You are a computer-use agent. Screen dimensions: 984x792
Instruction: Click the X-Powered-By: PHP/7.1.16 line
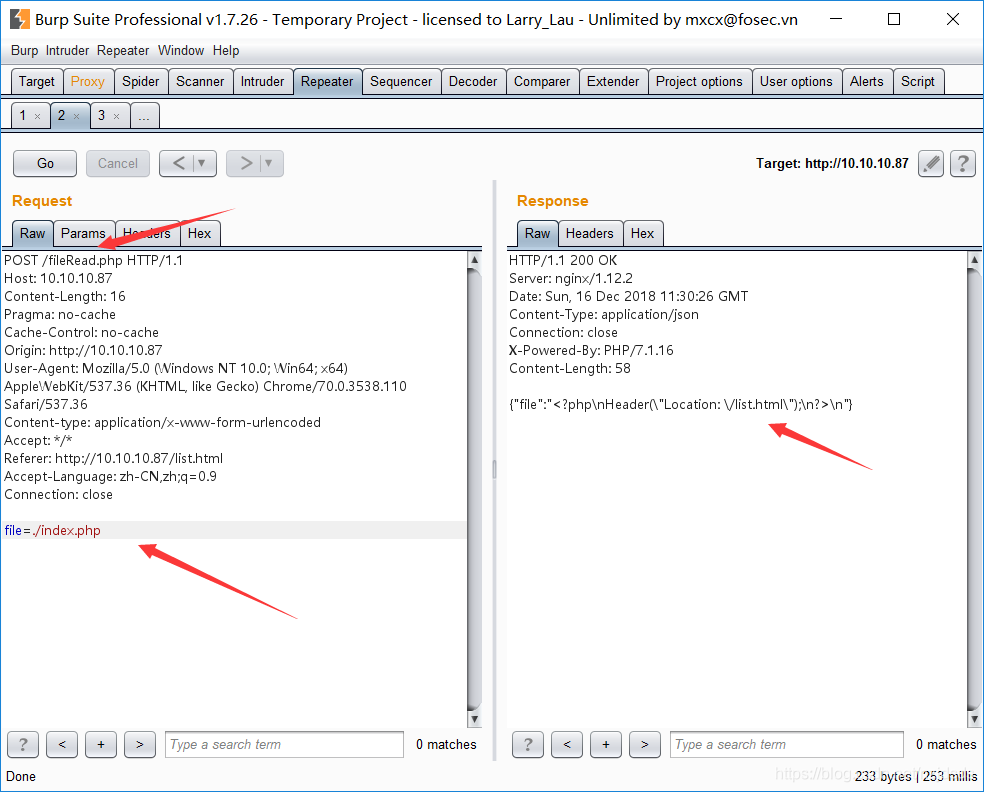(591, 350)
